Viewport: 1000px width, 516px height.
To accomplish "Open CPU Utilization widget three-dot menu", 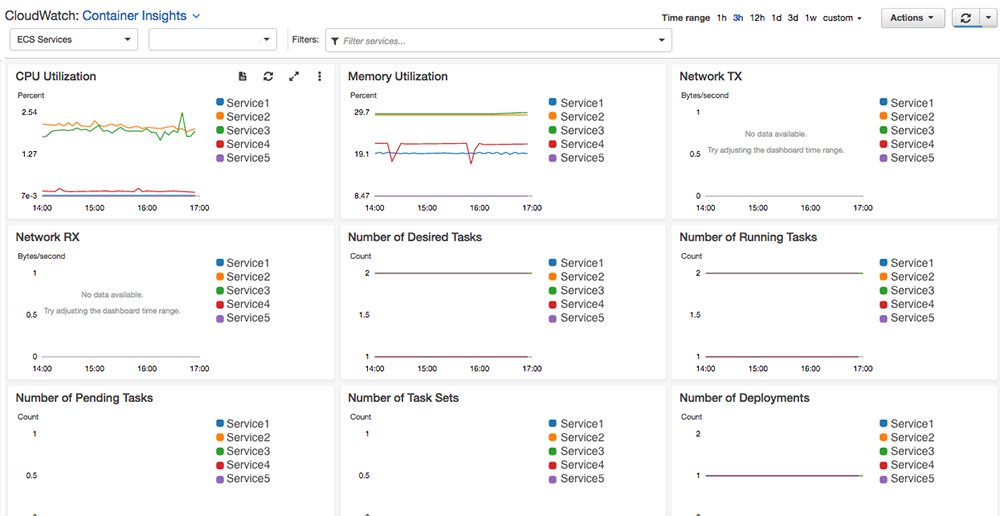I will (320, 76).
